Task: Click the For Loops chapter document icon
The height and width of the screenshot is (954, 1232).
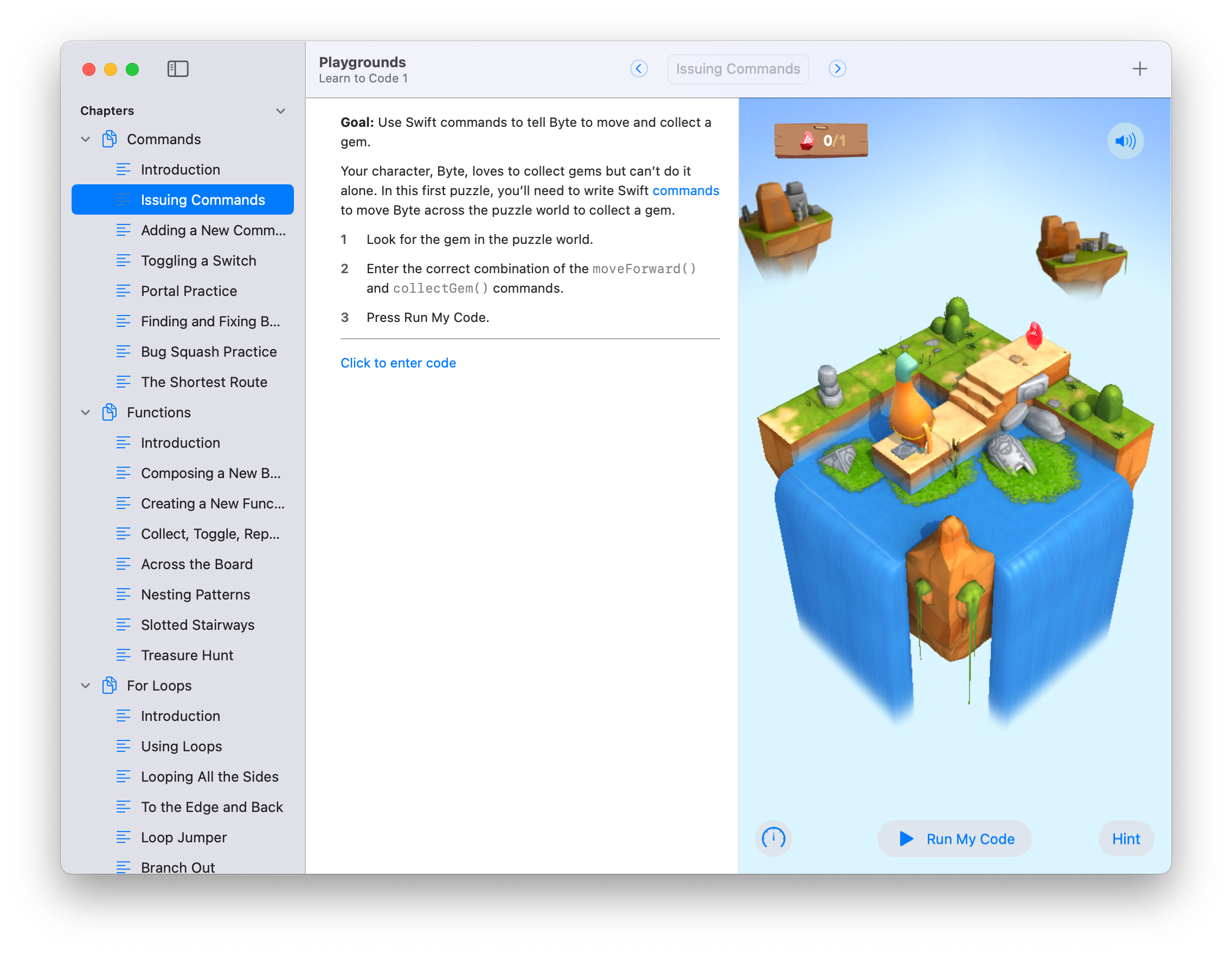Action: click(x=110, y=685)
